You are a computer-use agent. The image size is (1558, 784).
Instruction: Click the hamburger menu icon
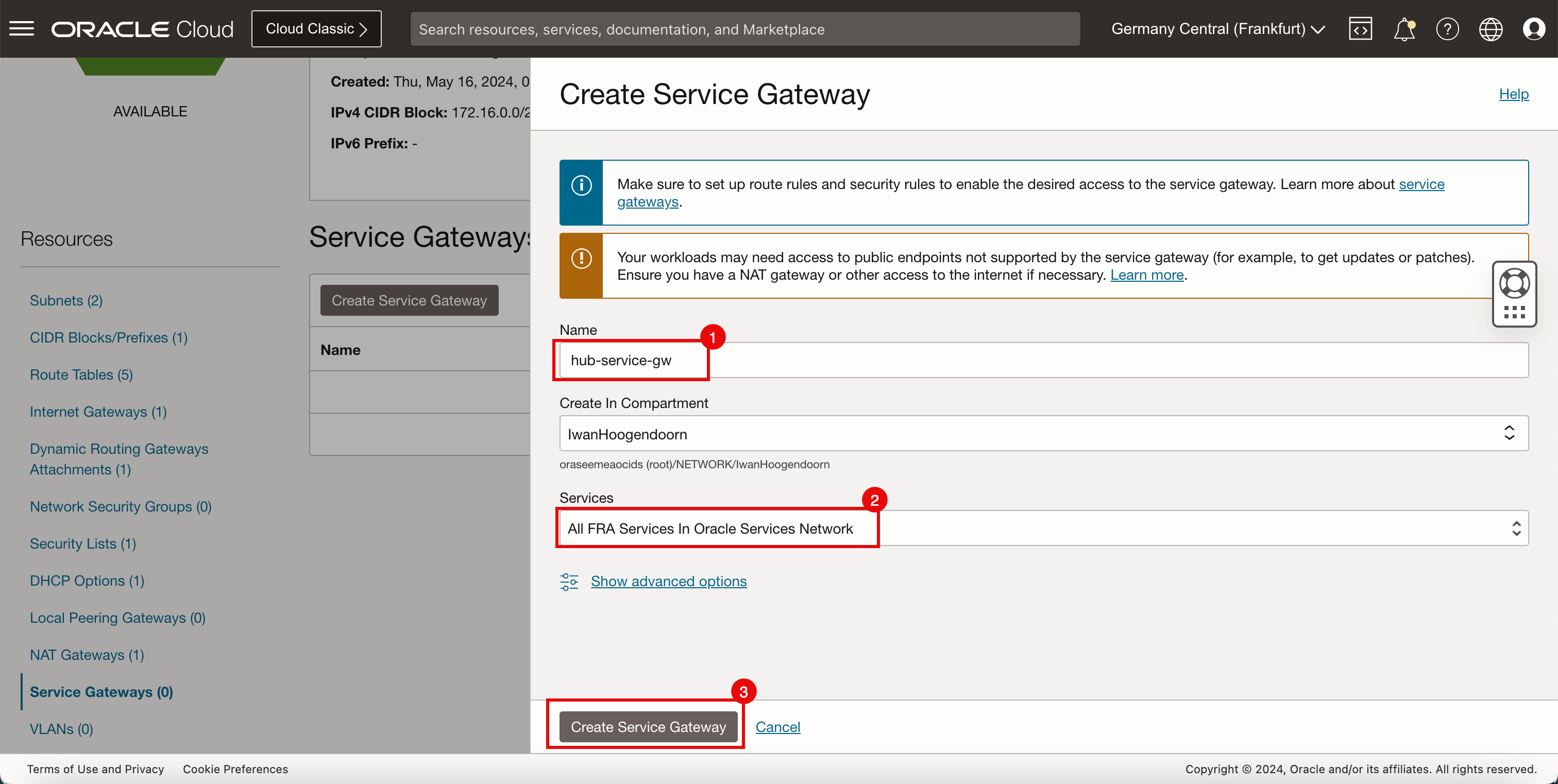coord(21,28)
